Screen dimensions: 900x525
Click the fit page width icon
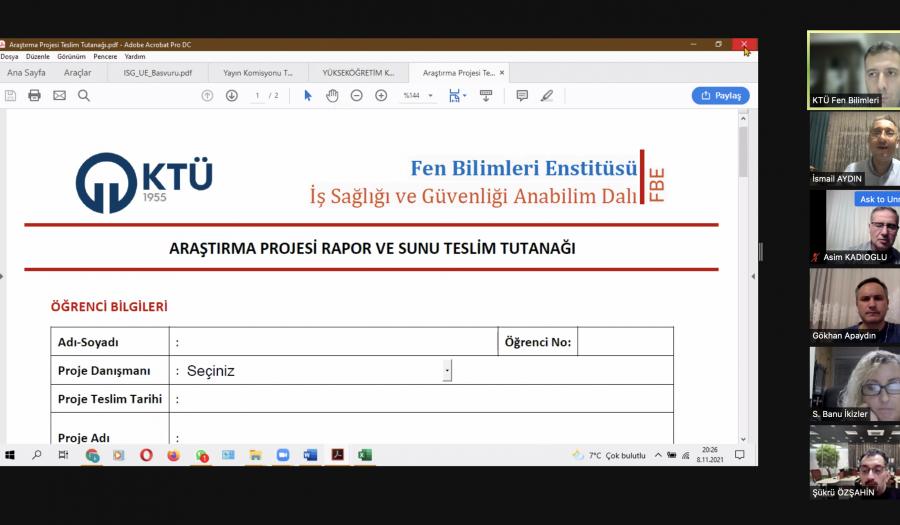click(x=455, y=96)
